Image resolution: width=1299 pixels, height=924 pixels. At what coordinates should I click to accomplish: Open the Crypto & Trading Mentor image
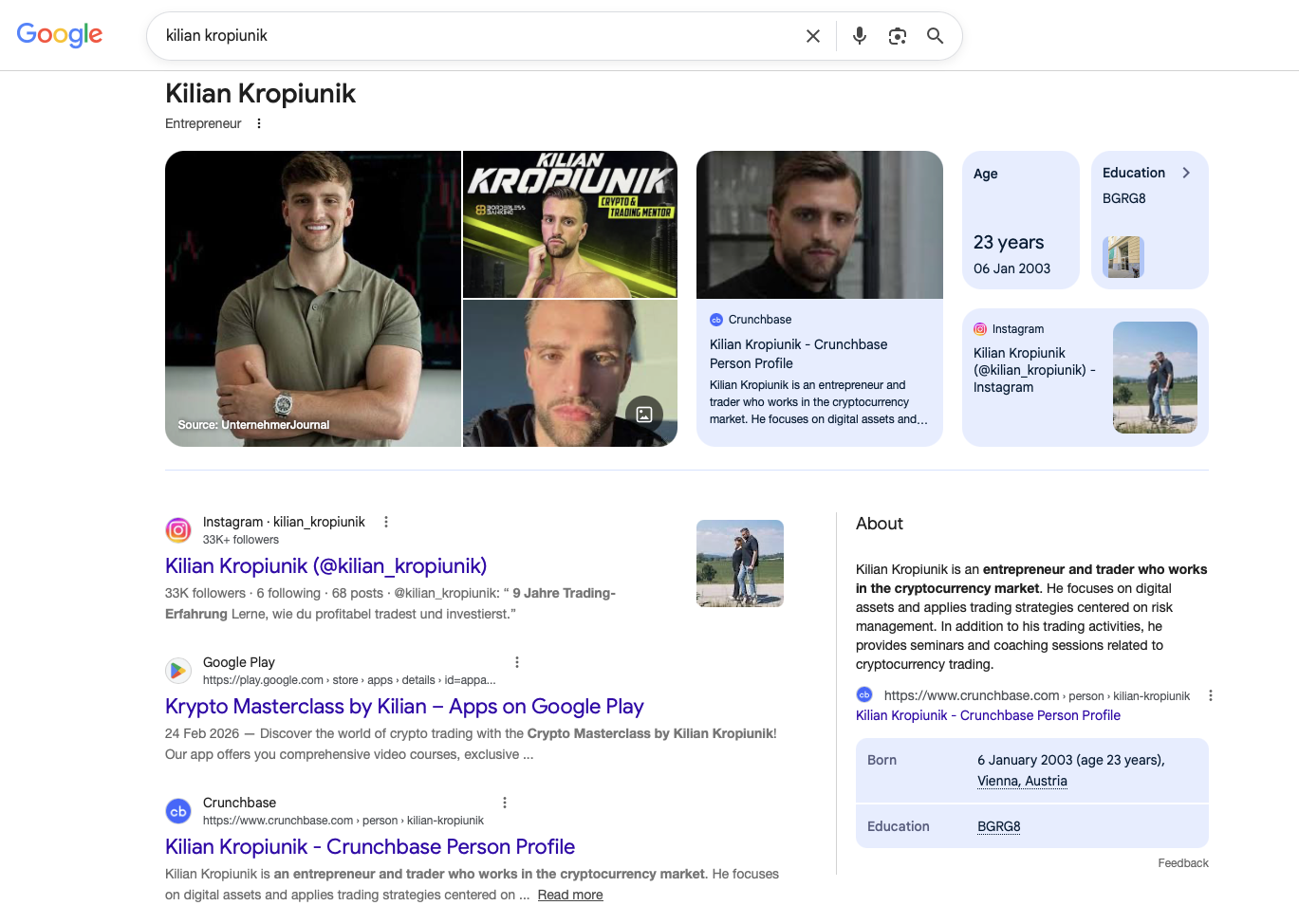pyautogui.click(x=570, y=224)
